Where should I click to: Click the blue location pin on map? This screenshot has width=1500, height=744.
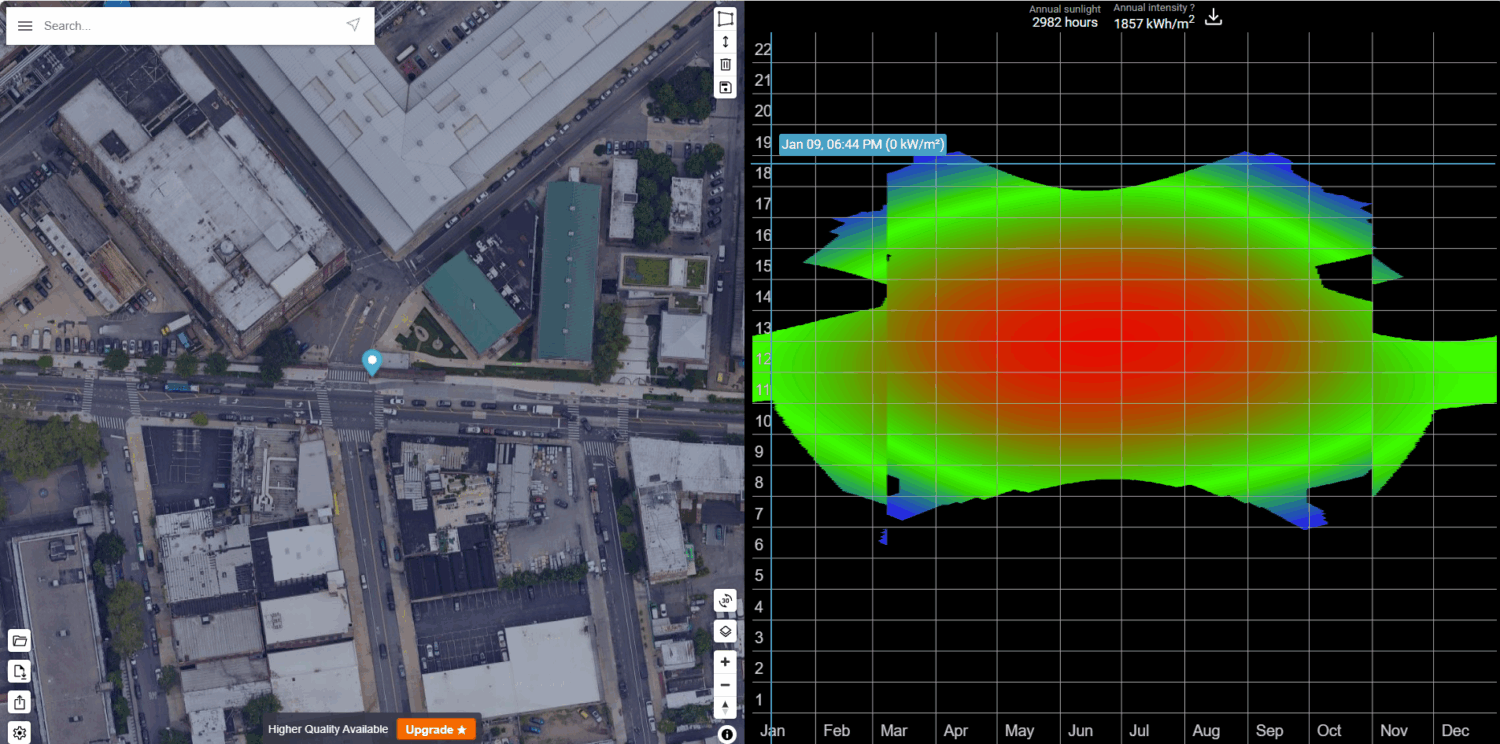click(x=372, y=362)
